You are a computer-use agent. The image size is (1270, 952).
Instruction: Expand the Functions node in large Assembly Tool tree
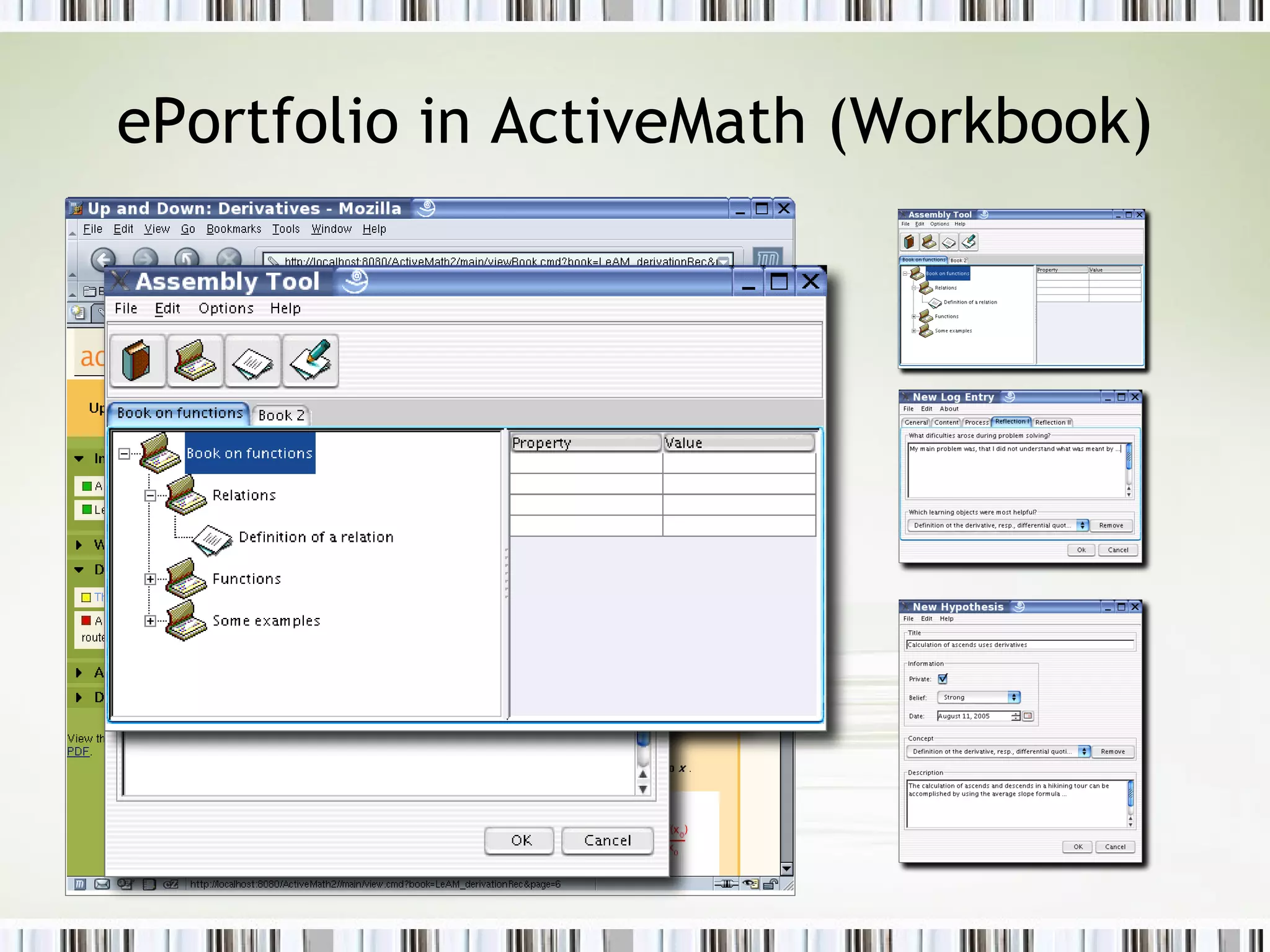(x=150, y=580)
